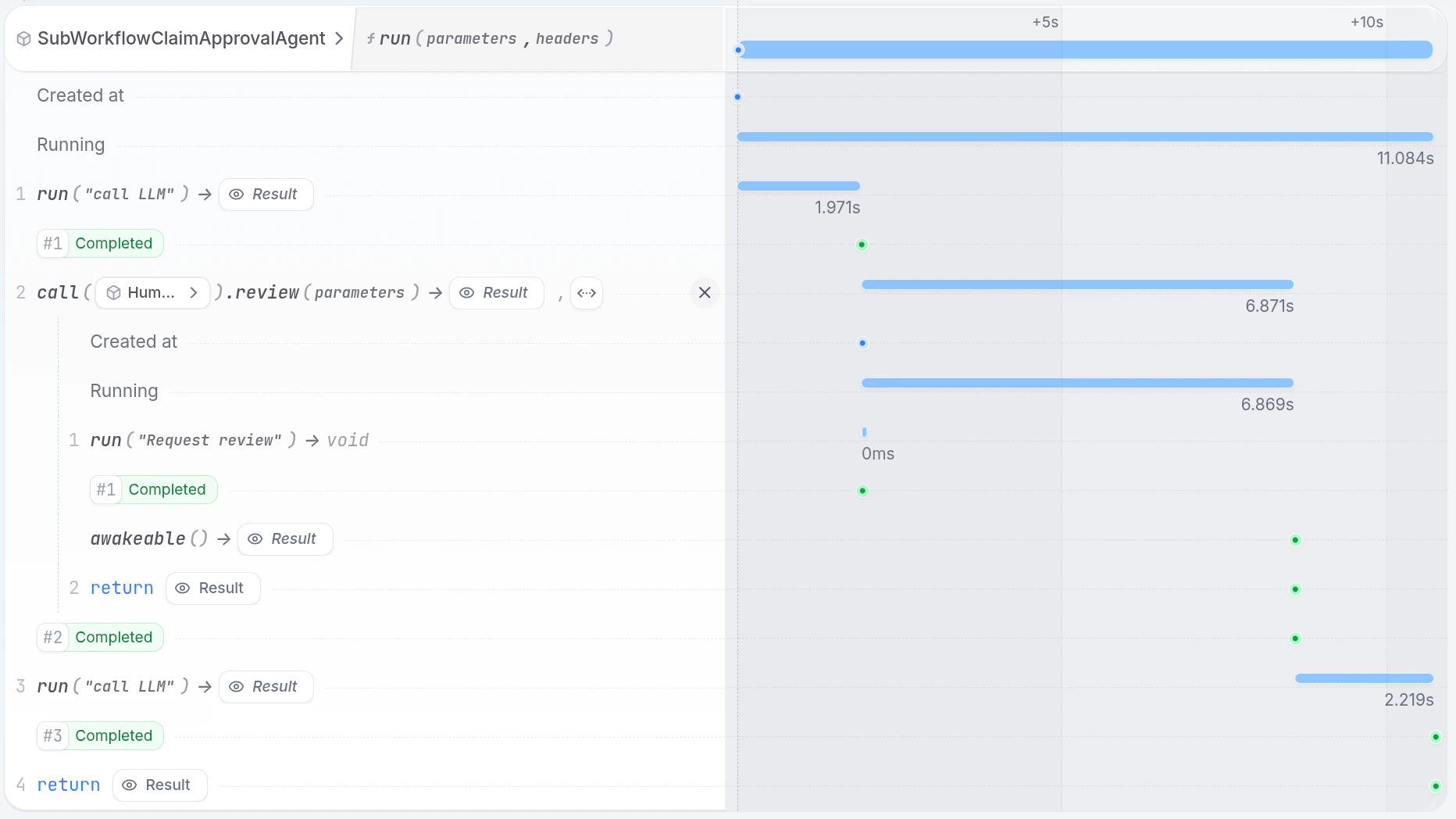1456x819 pixels.
Task: Close the expanded call review section
Action: (x=705, y=292)
